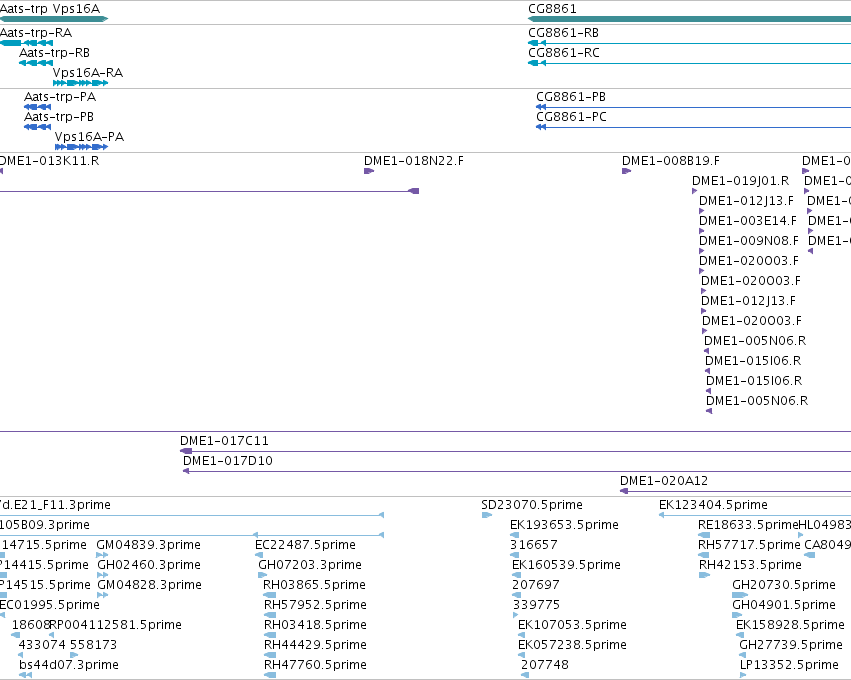Select the DME1-018N22.F BAC end label
The height and width of the screenshot is (680, 851).
pyautogui.click(x=414, y=161)
